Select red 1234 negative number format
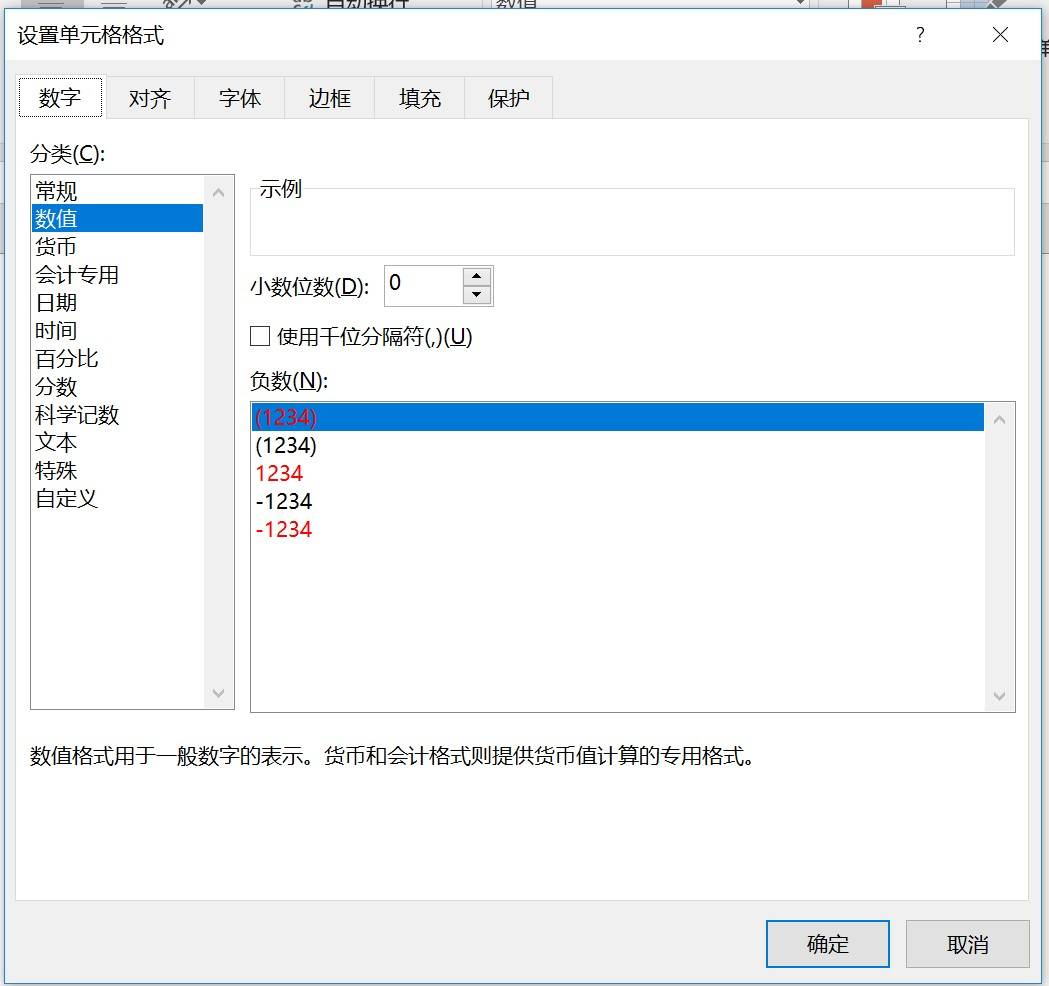 point(280,474)
